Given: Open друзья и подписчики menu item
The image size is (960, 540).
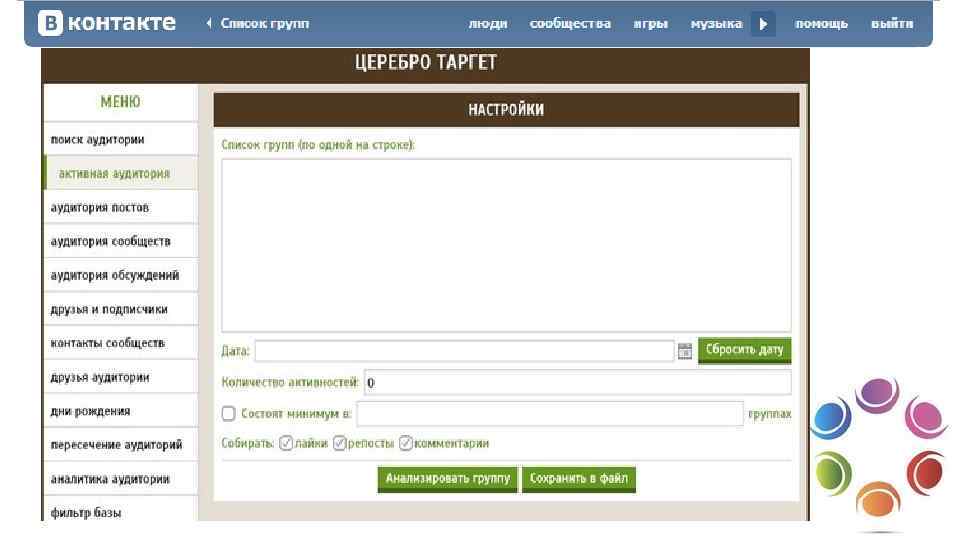Looking at the screenshot, I should (121, 309).
